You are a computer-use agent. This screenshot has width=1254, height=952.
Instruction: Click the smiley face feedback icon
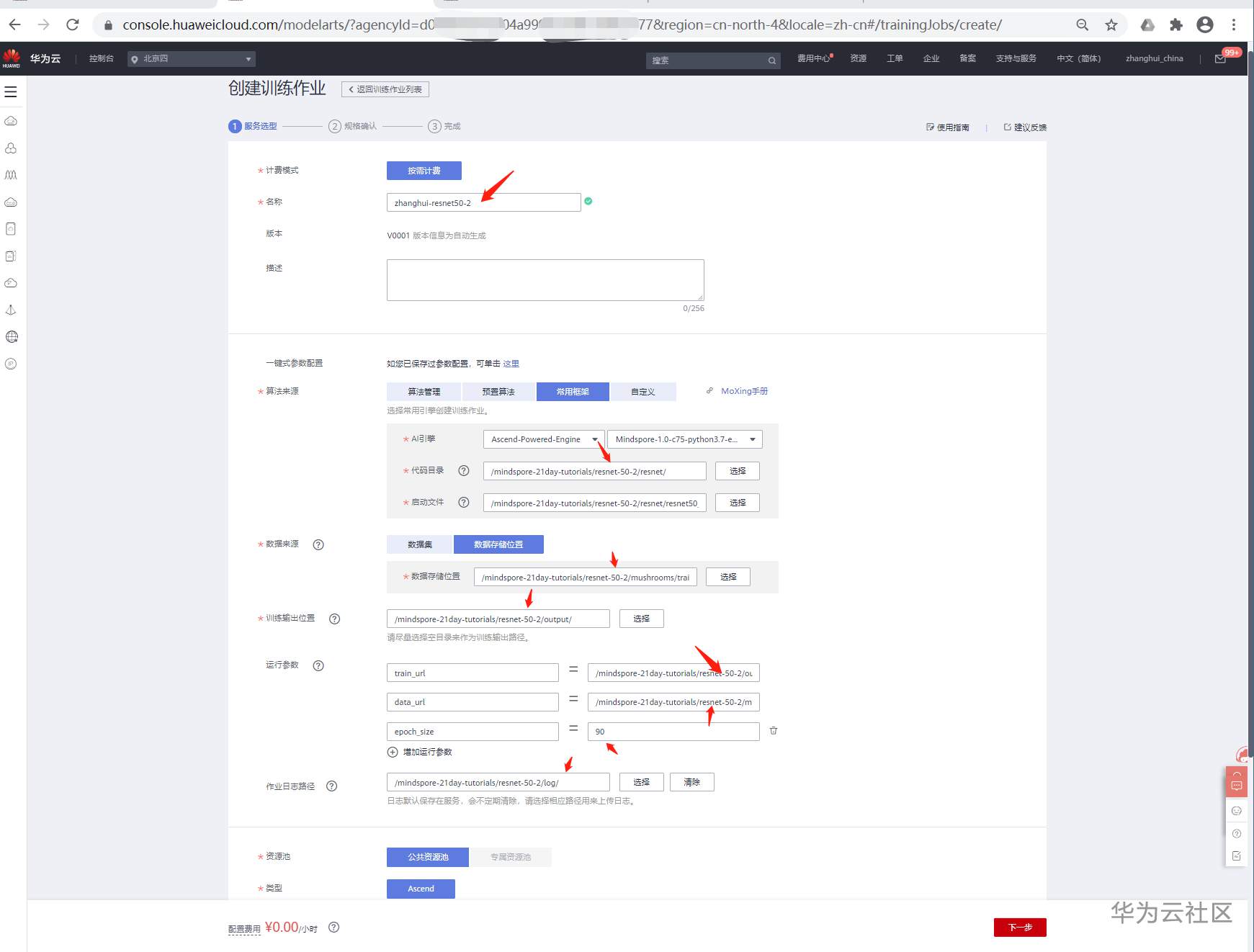click(1237, 811)
